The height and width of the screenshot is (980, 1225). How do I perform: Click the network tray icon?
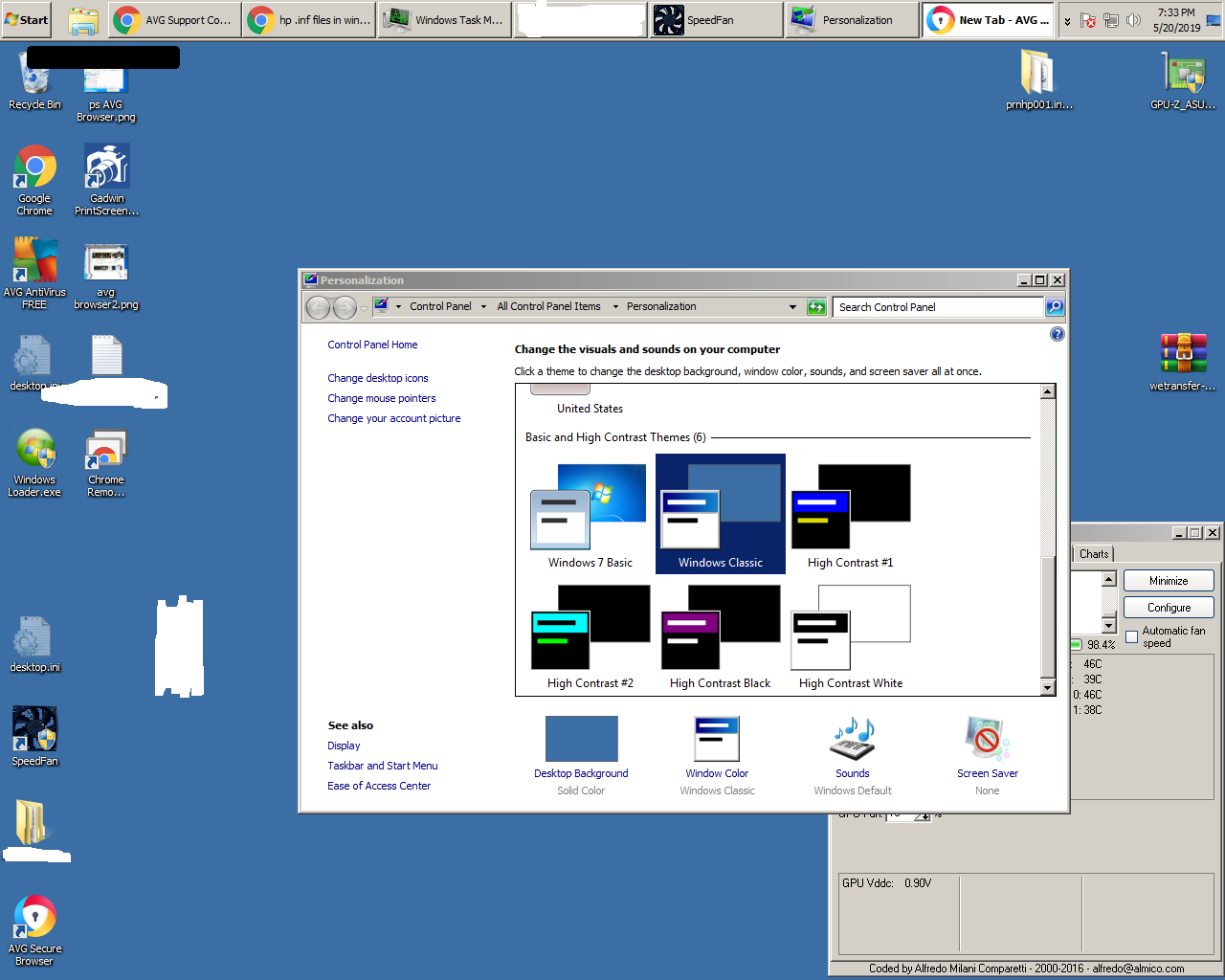pos(1111,20)
